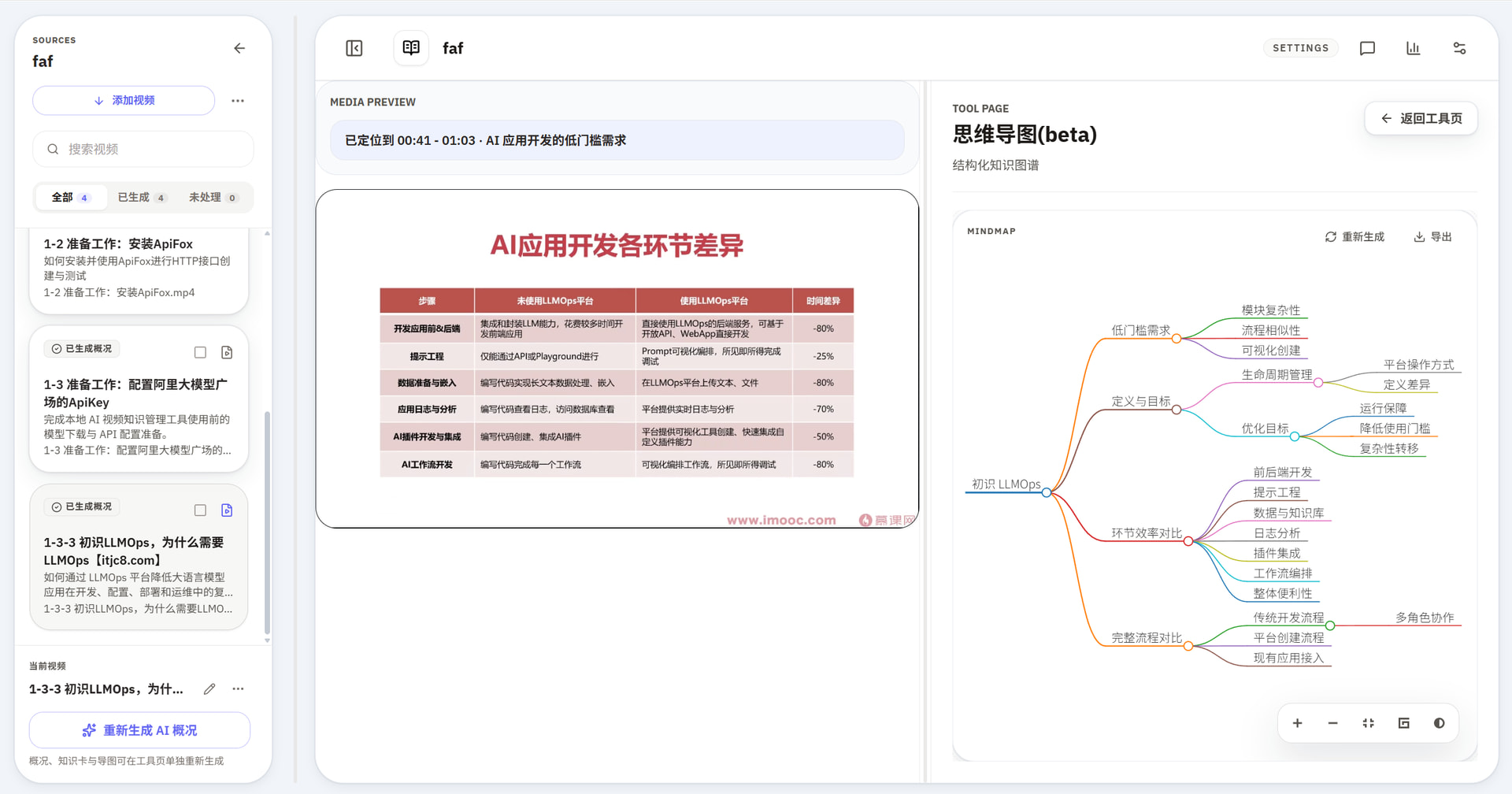
Task: Select 插件集成 mindmap node
Action: click(x=1277, y=554)
